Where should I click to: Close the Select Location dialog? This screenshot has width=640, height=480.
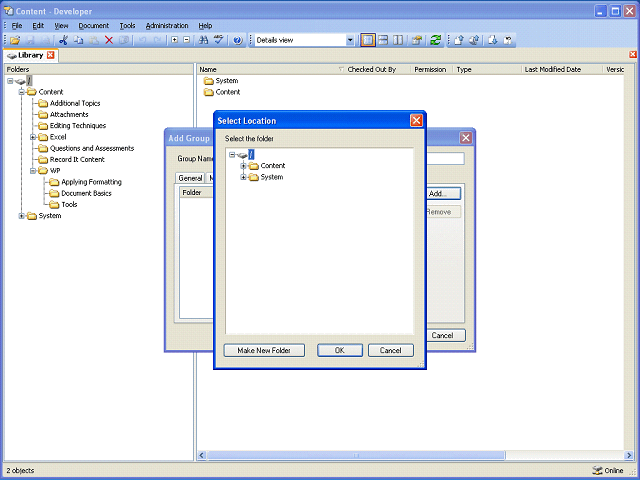[x=416, y=120]
